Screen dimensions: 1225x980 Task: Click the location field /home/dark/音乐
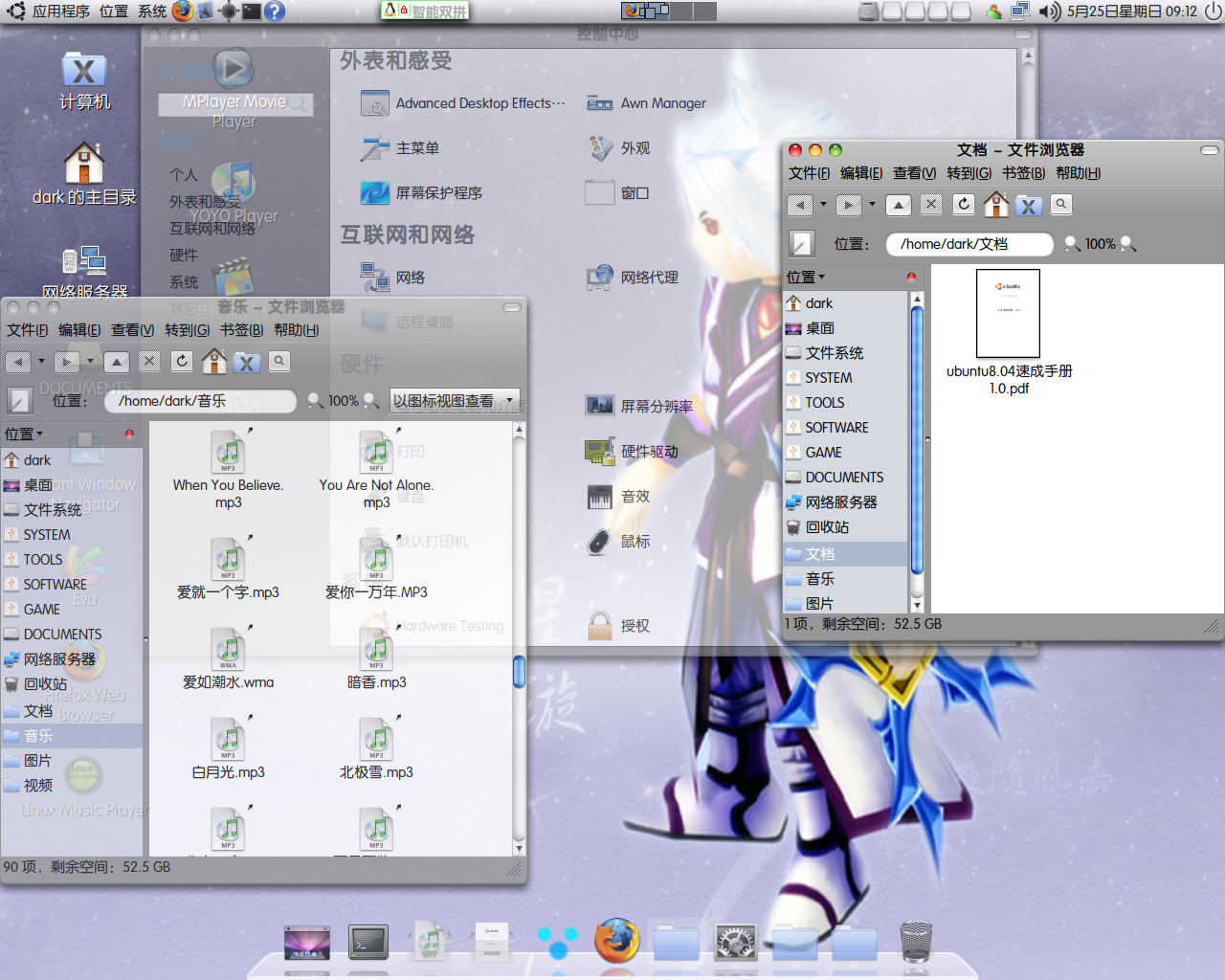(x=201, y=401)
